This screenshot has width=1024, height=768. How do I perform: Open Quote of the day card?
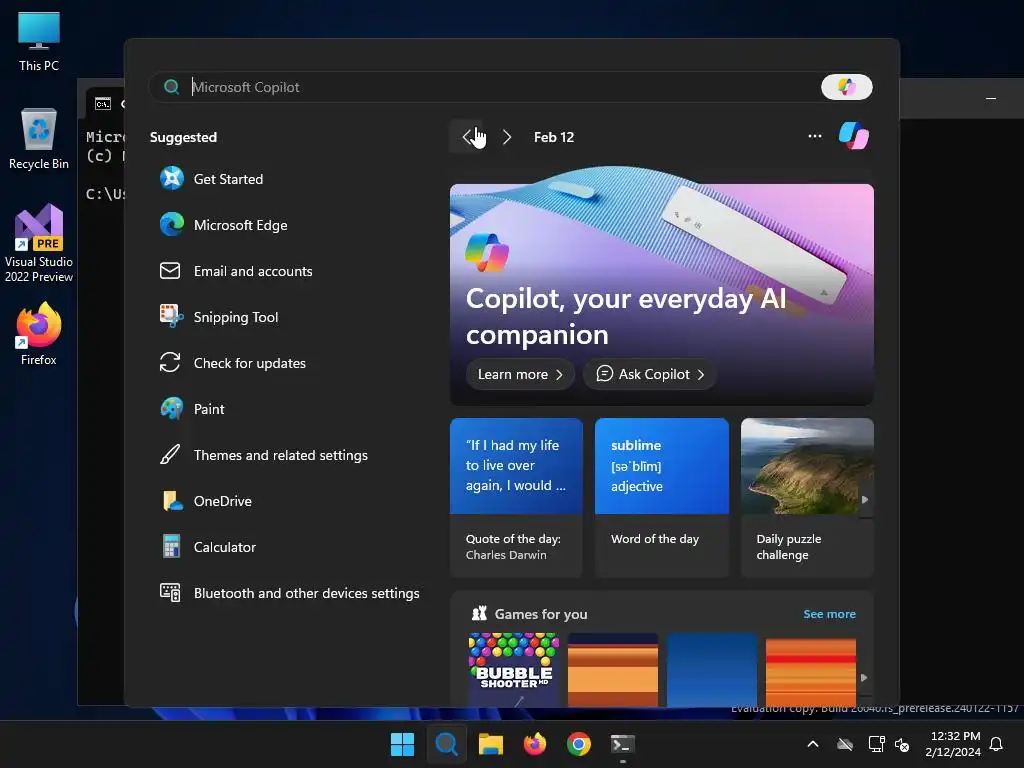516,498
